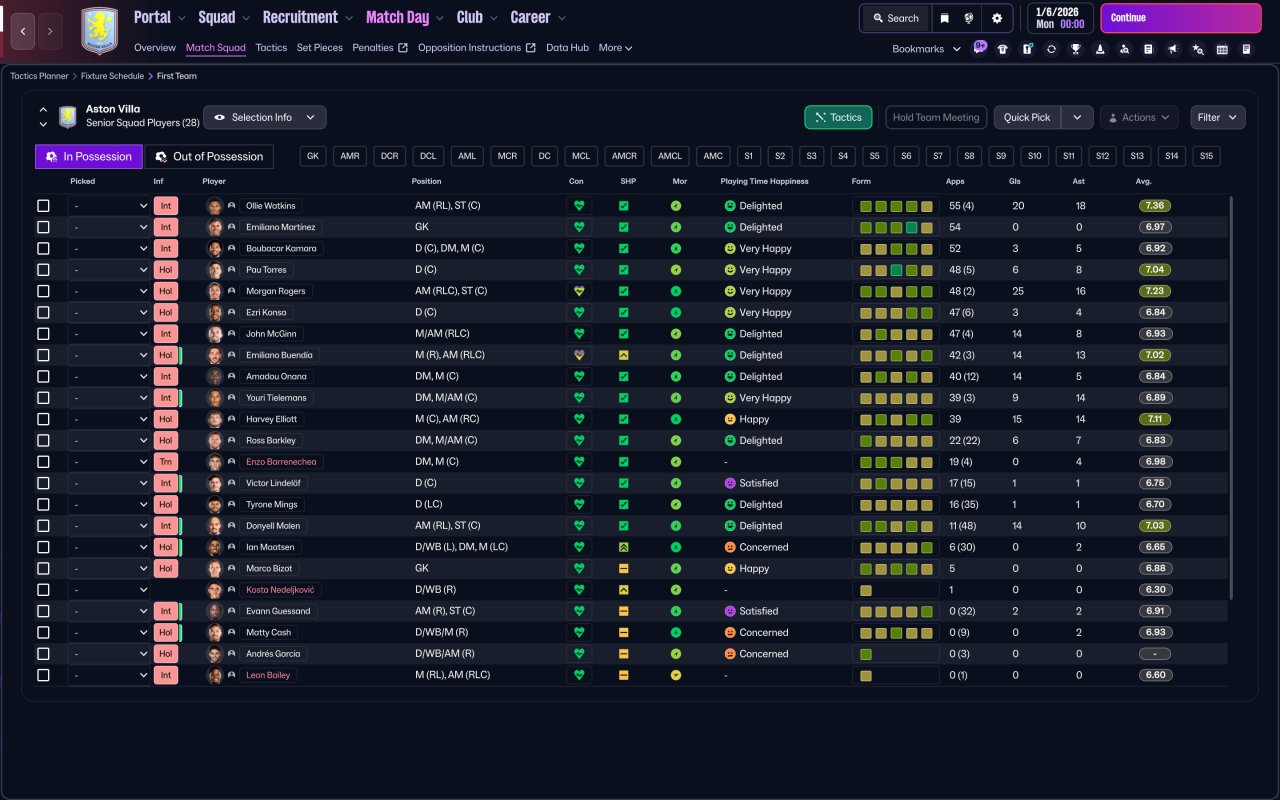Select Leon Bailey's row checkbox
This screenshot has height=800, width=1280.
(x=43, y=675)
